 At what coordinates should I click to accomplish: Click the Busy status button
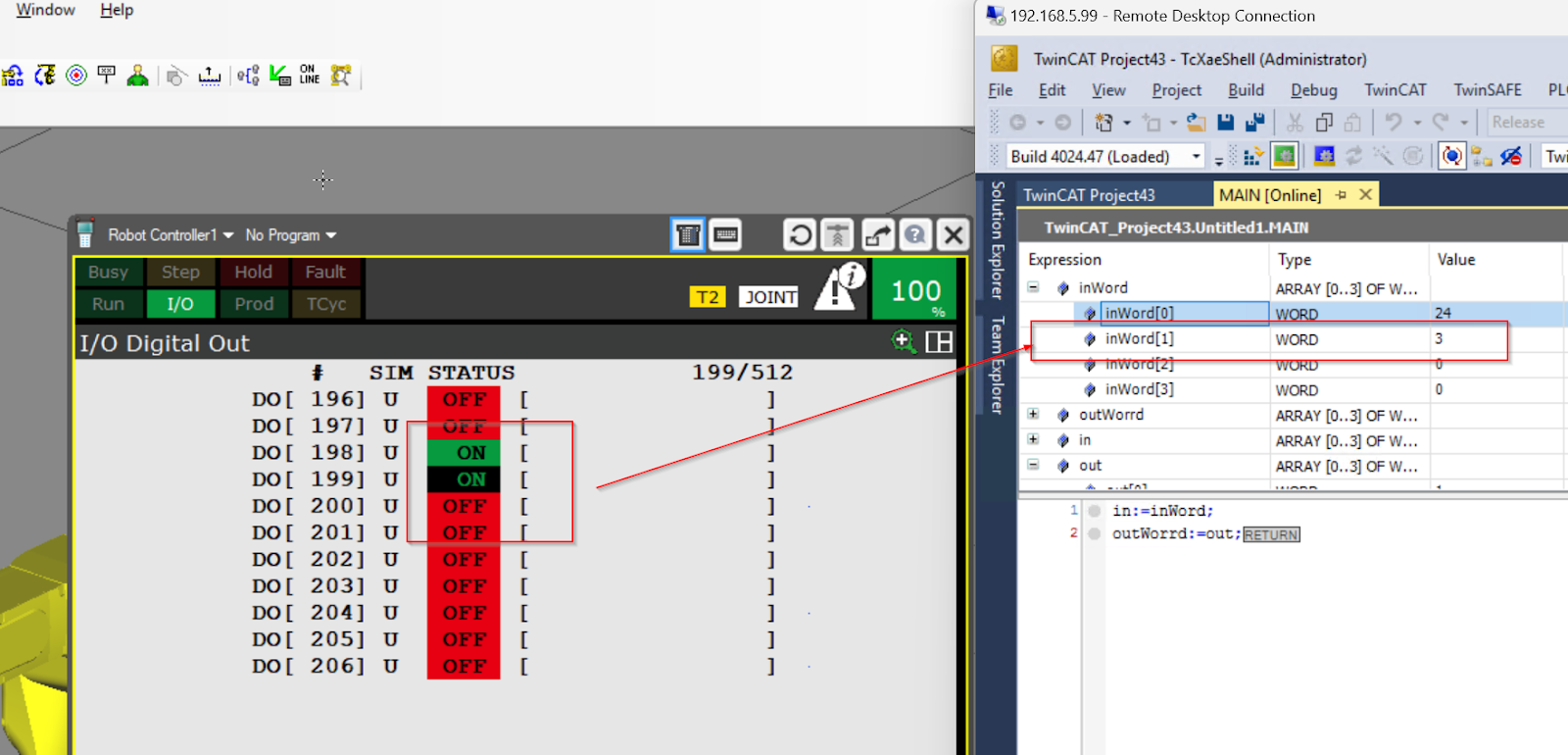click(108, 272)
